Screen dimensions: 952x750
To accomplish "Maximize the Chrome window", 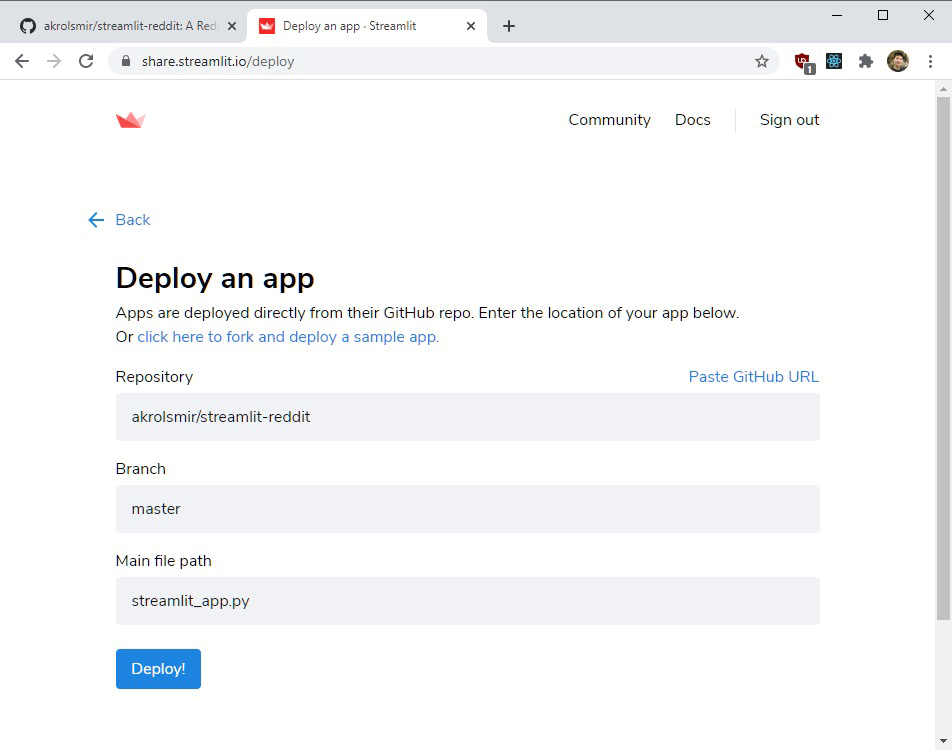I will point(883,15).
